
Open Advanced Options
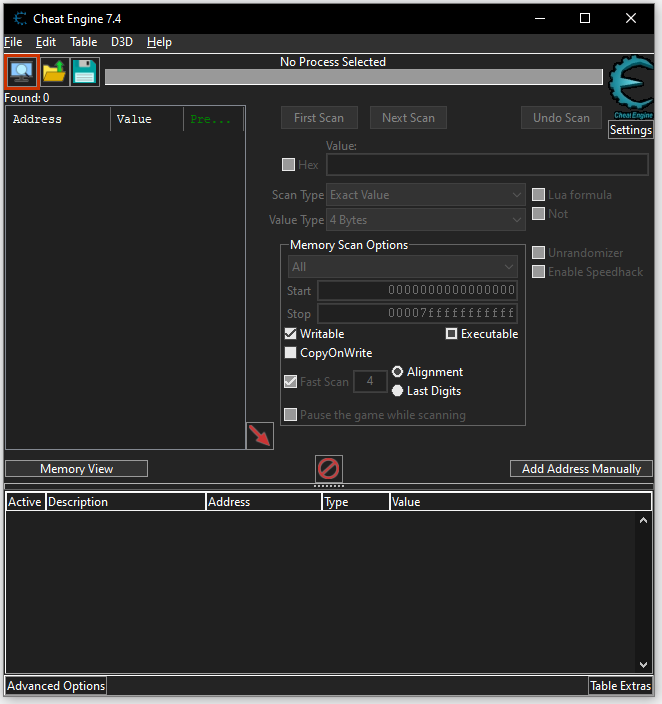(x=56, y=686)
